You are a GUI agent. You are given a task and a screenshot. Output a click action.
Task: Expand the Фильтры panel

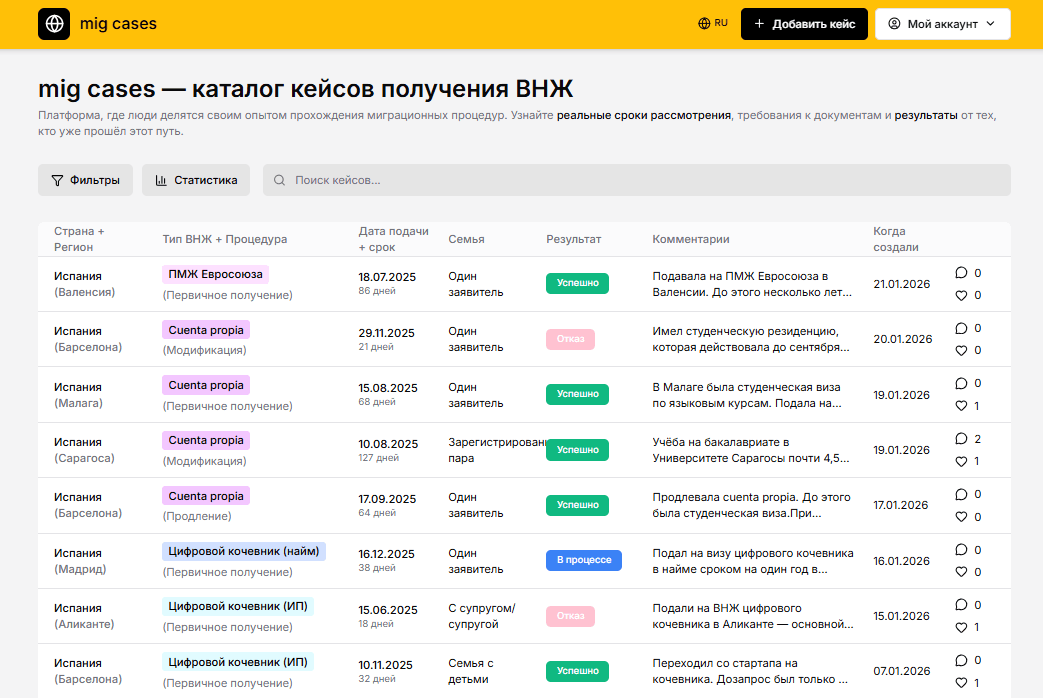[85, 180]
